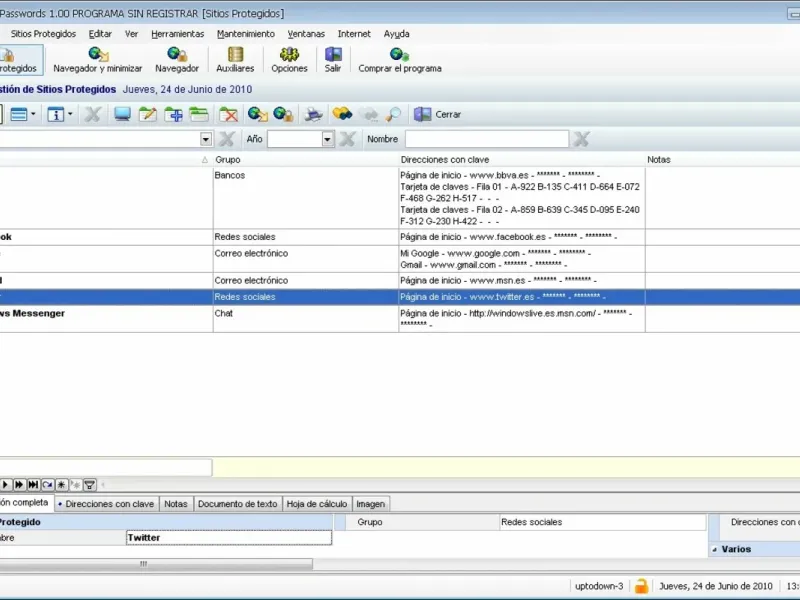The width and height of the screenshot is (800, 600).
Task: Switch to Direcciones con clave tab
Action: (x=105, y=504)
